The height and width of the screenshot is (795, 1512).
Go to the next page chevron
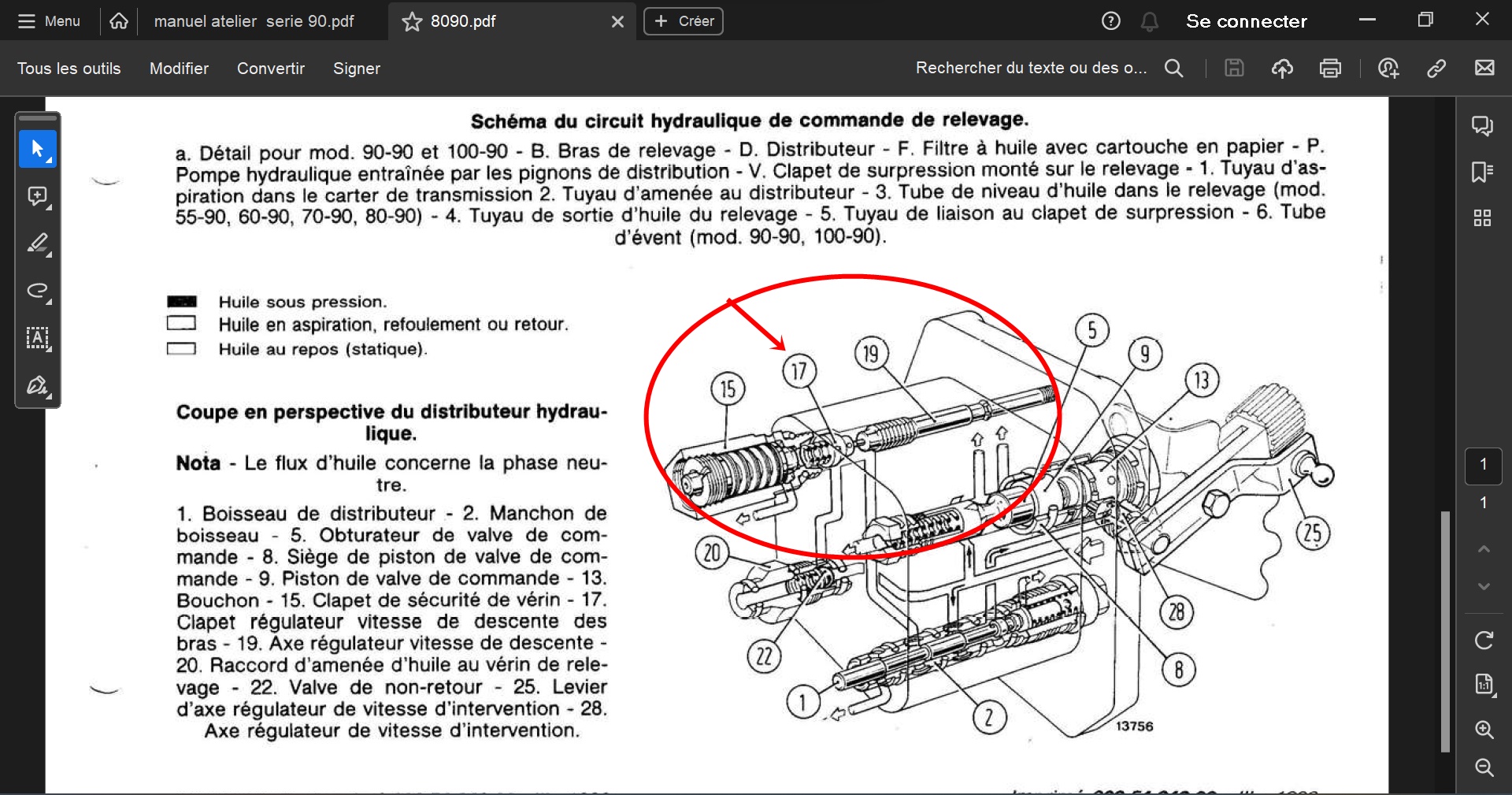1484,587
